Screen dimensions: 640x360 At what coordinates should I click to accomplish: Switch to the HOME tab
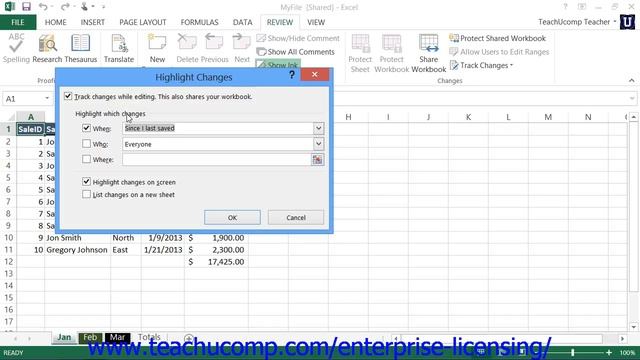click(x=56, y=22)
